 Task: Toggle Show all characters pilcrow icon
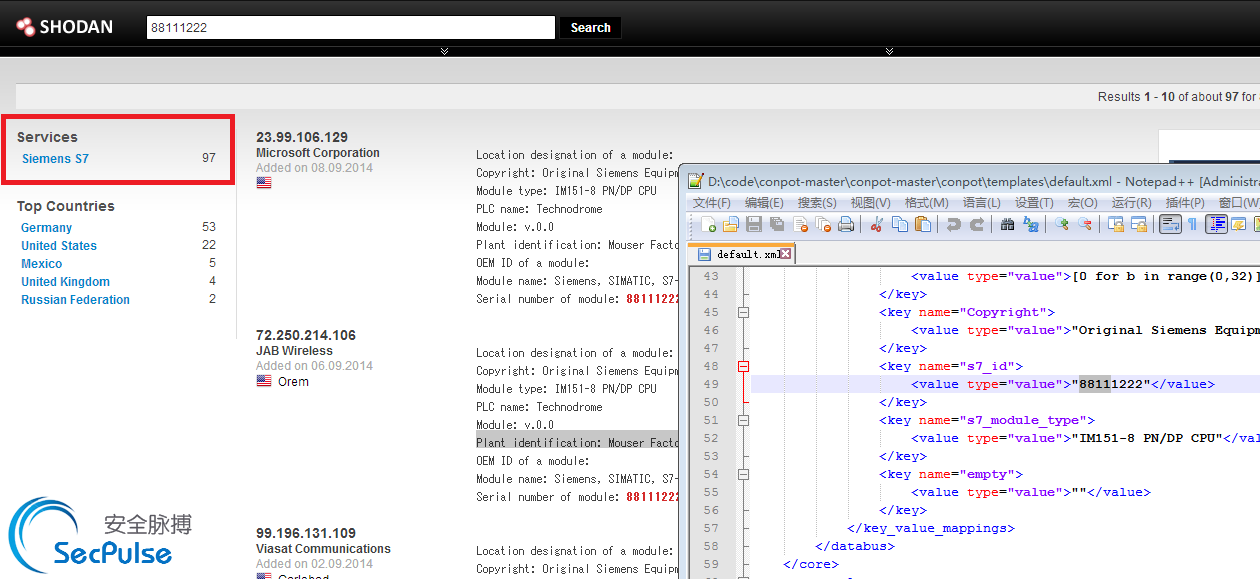pos(1192,225)
